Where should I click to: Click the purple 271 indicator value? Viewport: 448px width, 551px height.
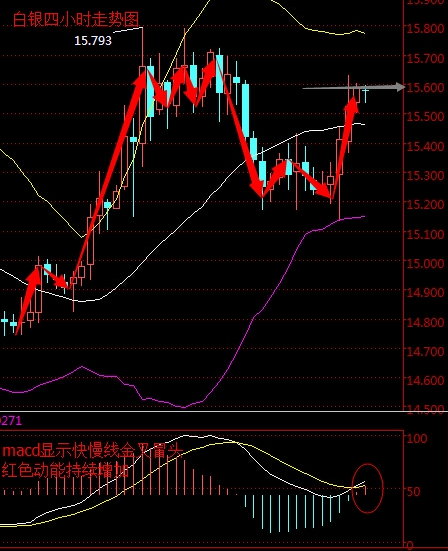pos(11,421)
